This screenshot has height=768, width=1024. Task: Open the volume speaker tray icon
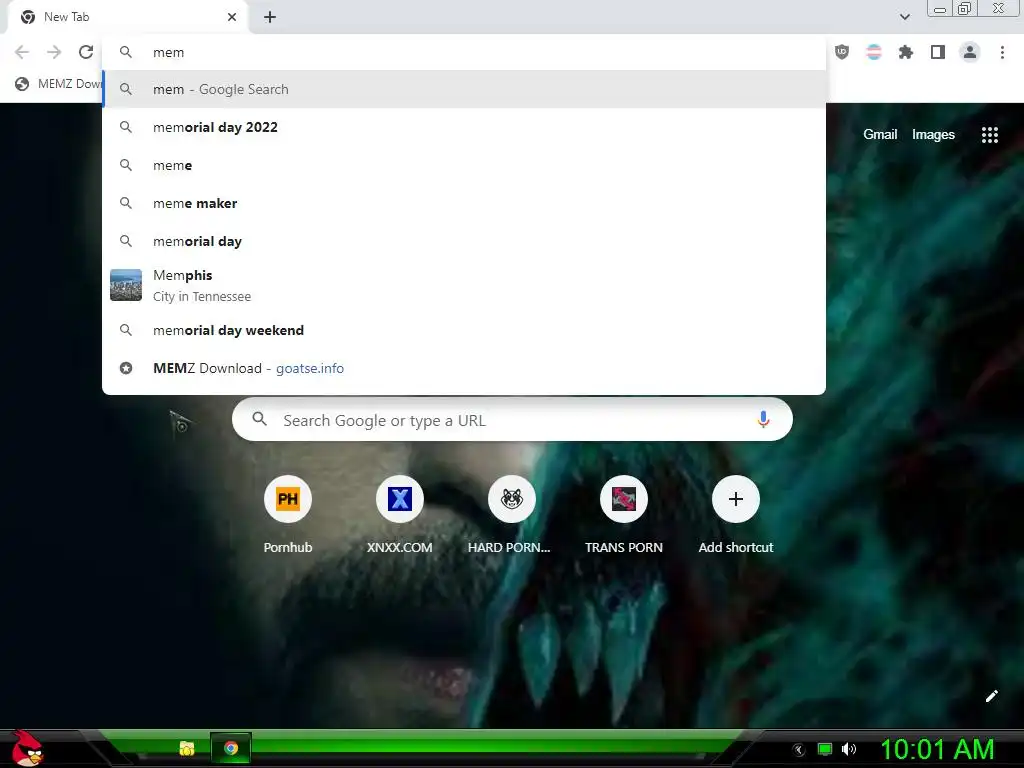848,749
